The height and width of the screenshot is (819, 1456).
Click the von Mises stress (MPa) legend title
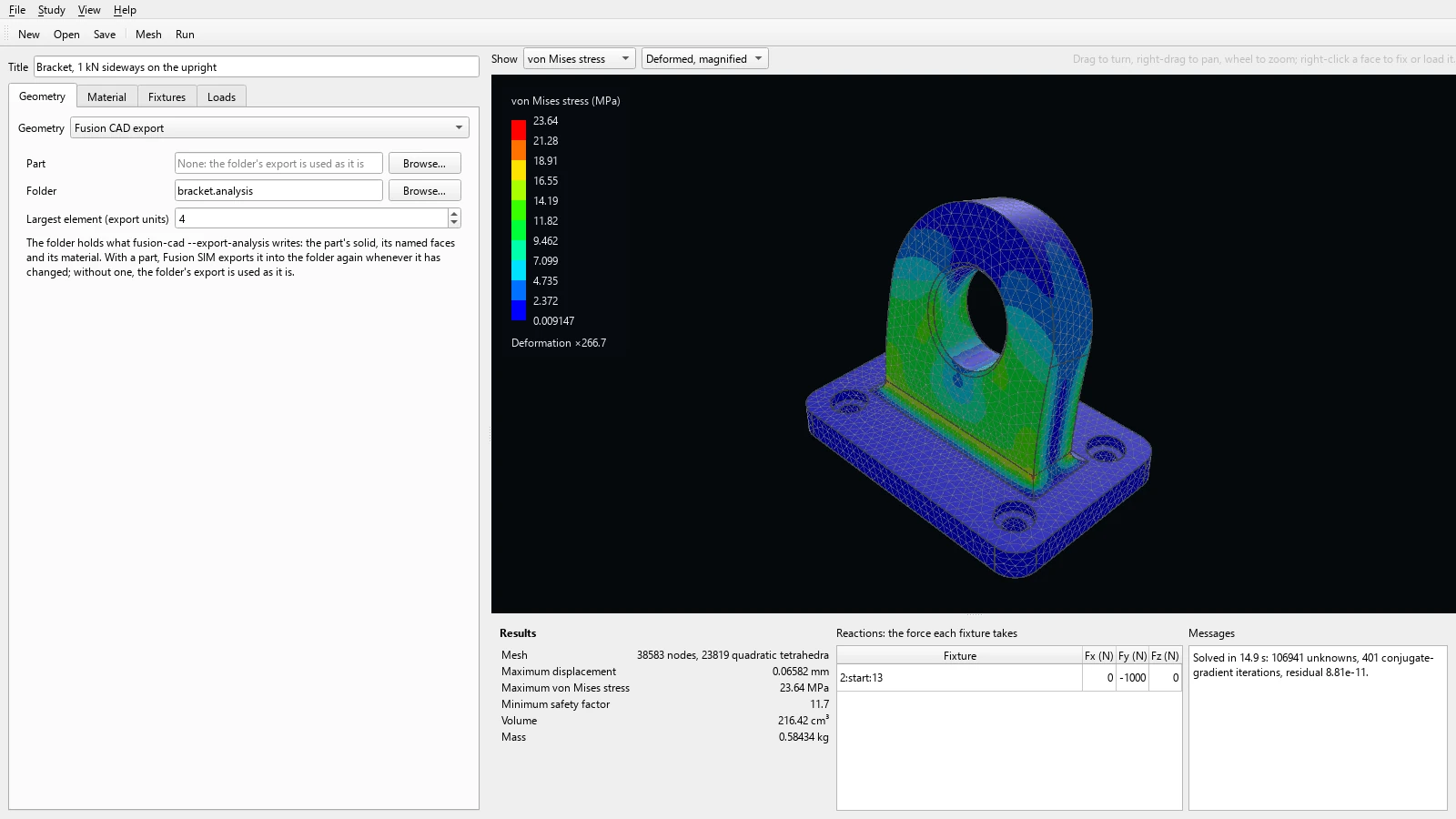565,101
